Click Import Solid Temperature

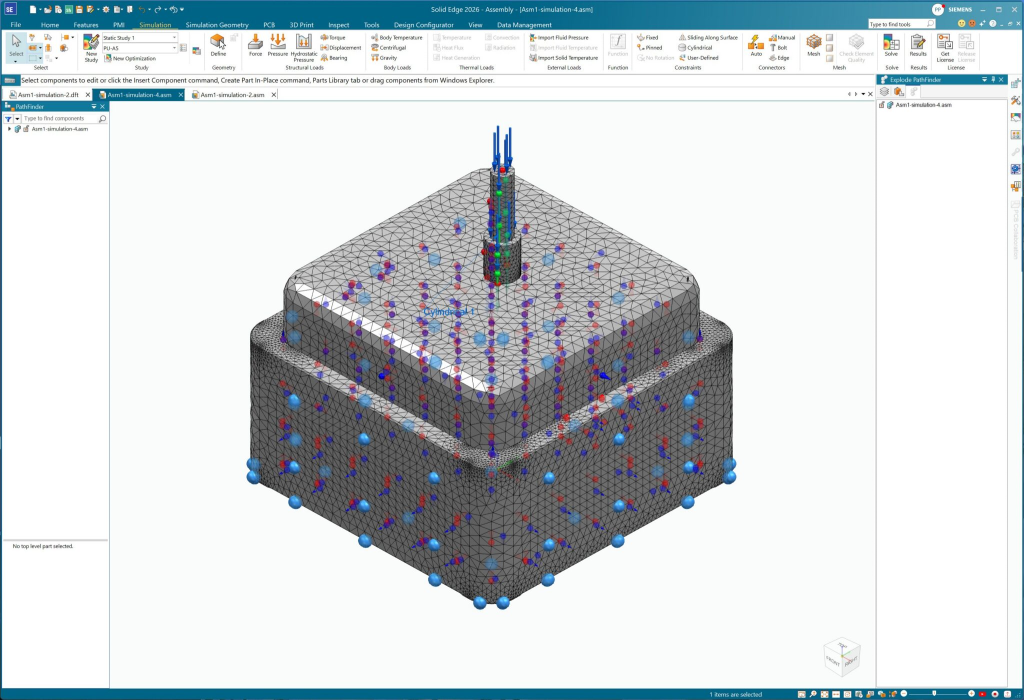564,58
